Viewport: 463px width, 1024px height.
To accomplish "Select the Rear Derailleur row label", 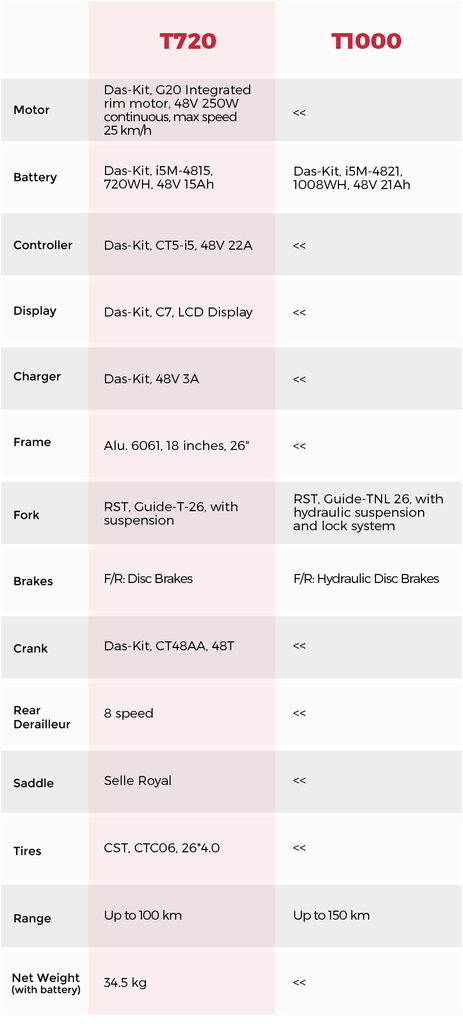I will 42,717.
